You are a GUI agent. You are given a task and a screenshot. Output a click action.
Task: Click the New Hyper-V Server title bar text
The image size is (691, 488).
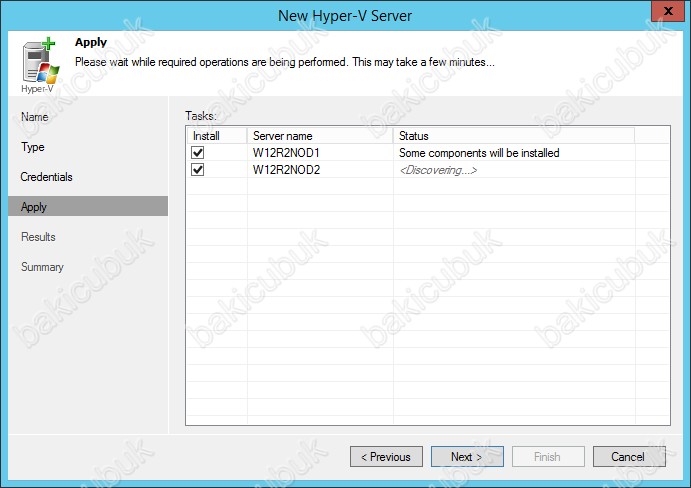345,16
